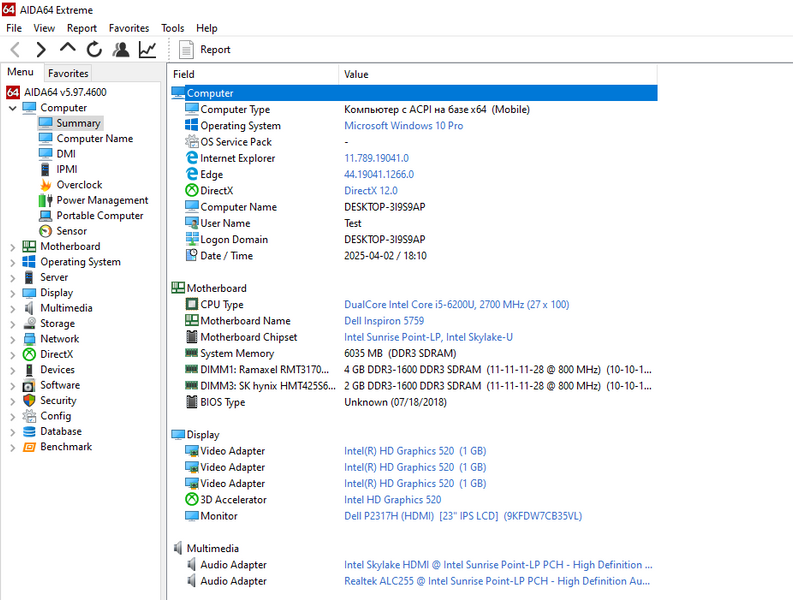Open the Dell Inspiron 5759 link

point(384,321)
